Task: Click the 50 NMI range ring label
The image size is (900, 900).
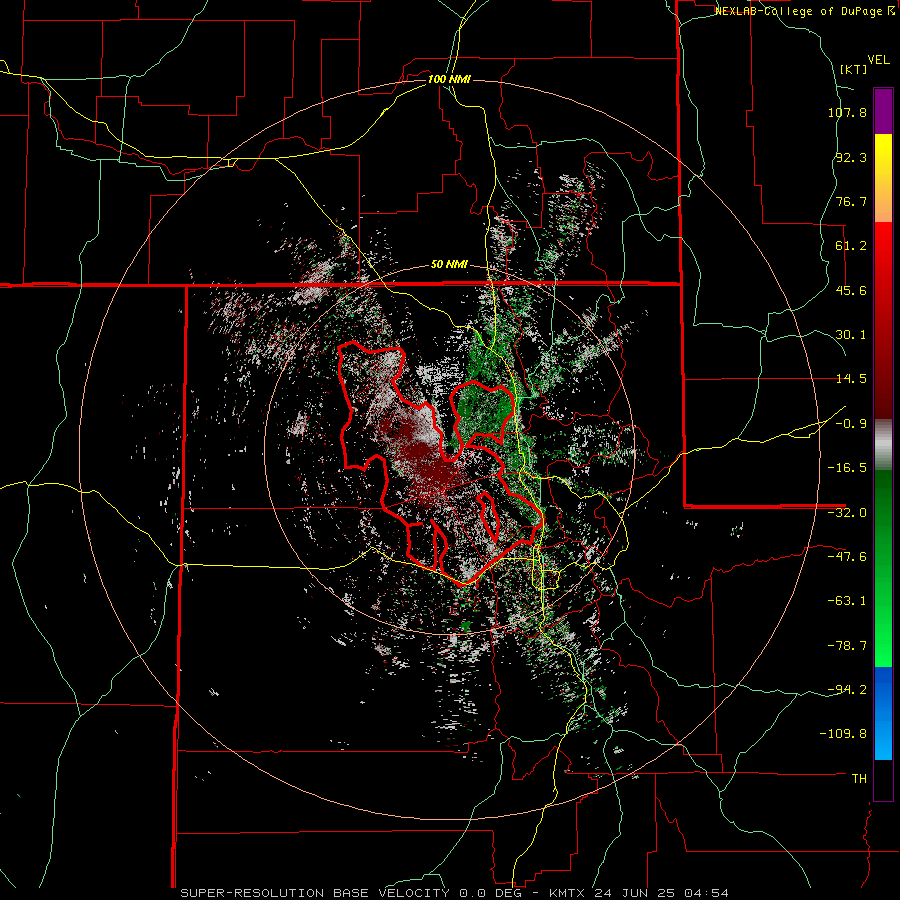Action: [x=449, y=264]
